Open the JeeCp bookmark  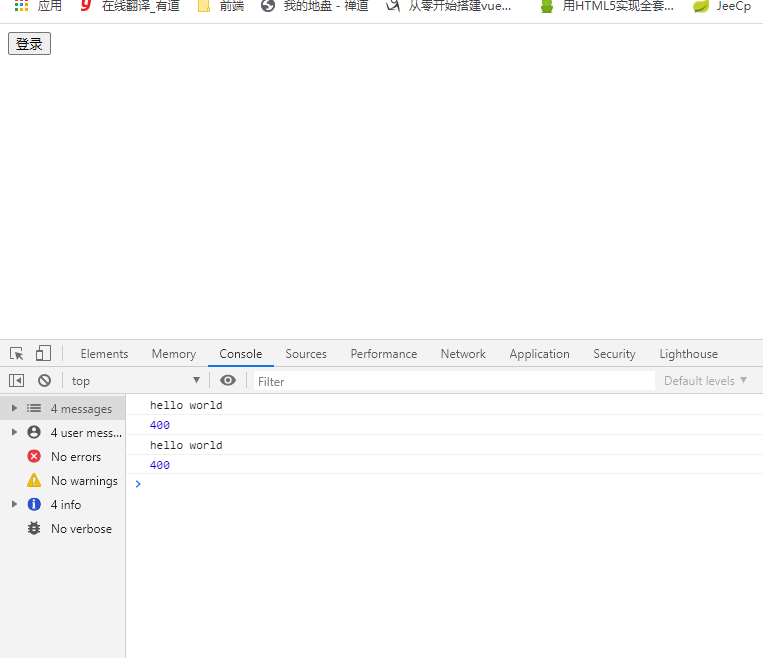722,6
